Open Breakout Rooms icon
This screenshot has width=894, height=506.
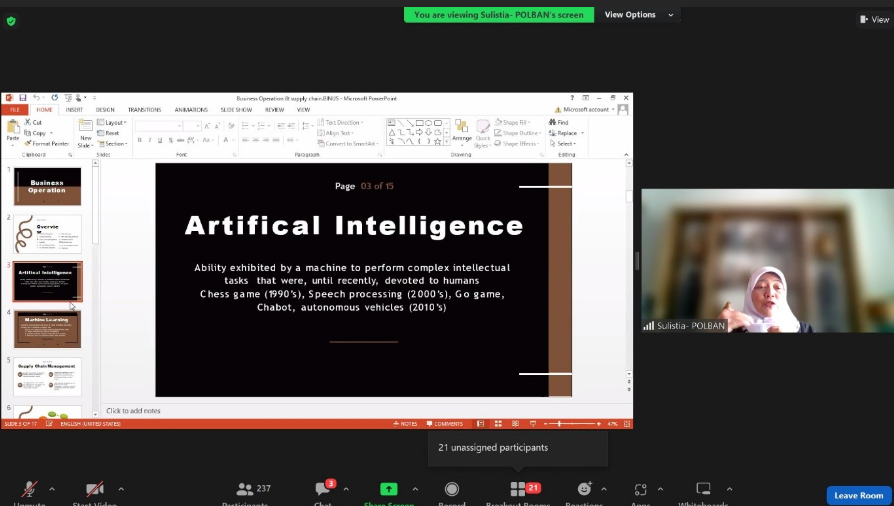click(518, 489)
